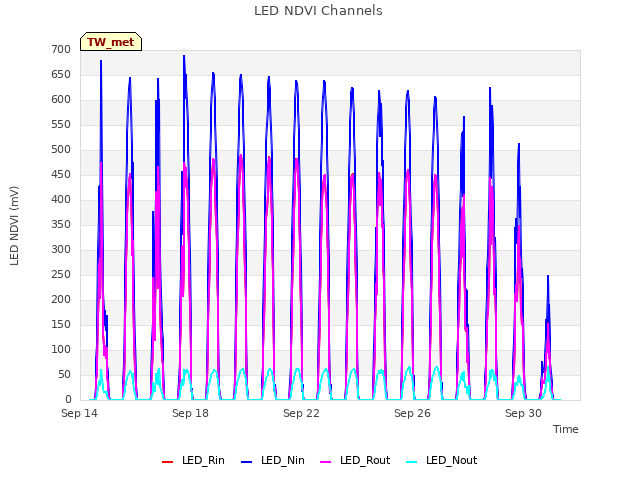Click the magenta LED_Rout legend swatch
Image resolution: width=640 pixels, height=480 pixels.
pos(326,462)
